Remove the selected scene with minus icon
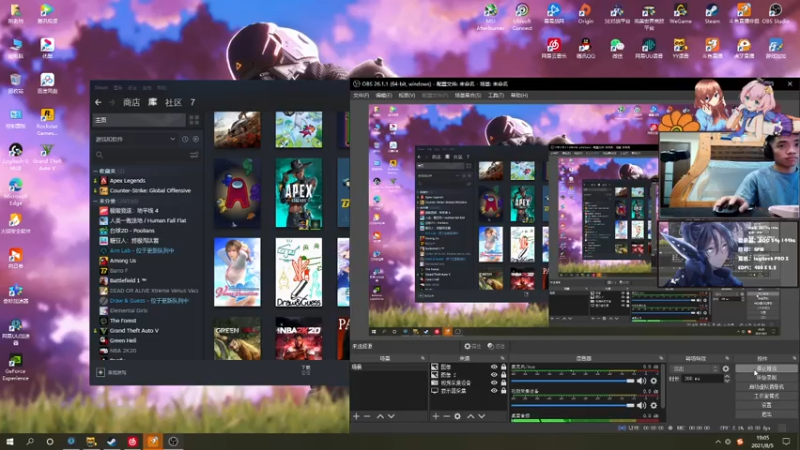 tap(367, 416)
